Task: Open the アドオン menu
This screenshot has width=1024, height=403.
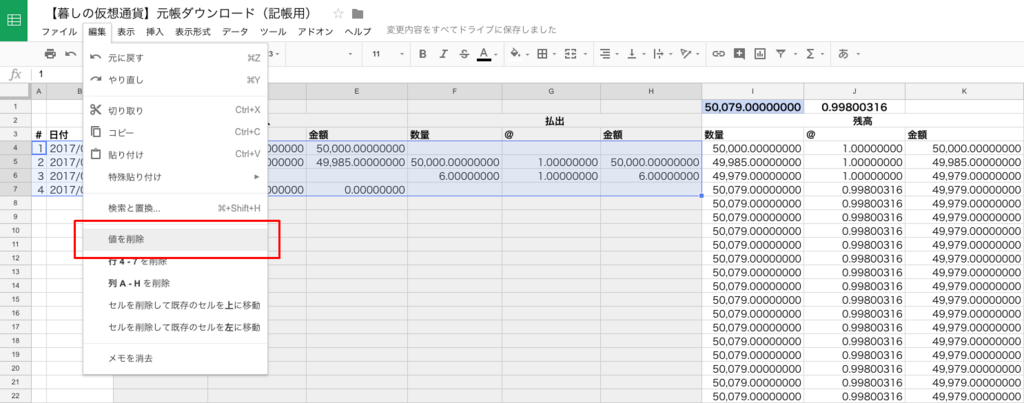Action: pyautogui.click(x=315, y=31)
